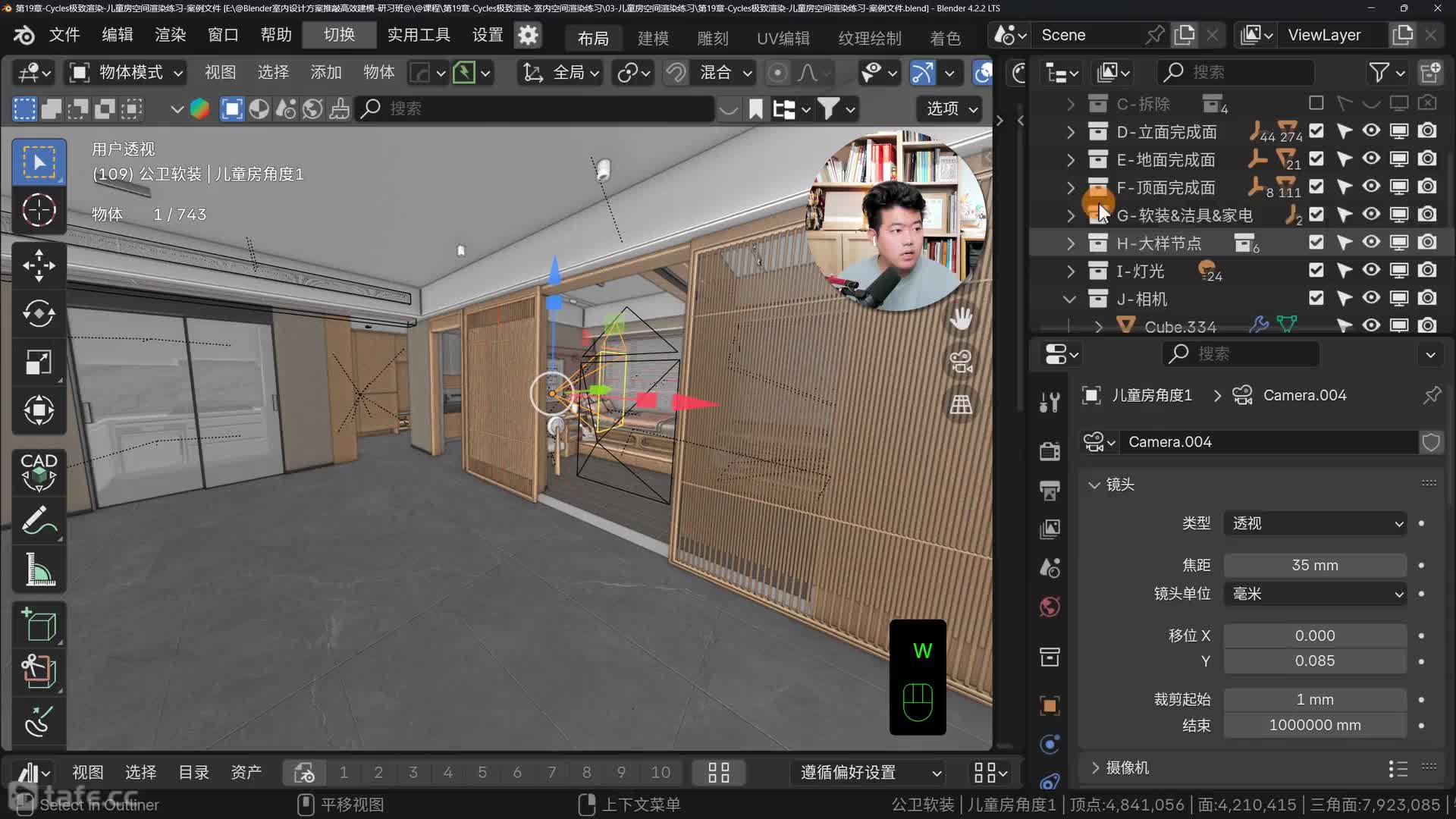The width and height of the screenshot is (1456, 819).
Task: Open the 渲染 menu
Action: pyautogui.click(x=170, y=35)
